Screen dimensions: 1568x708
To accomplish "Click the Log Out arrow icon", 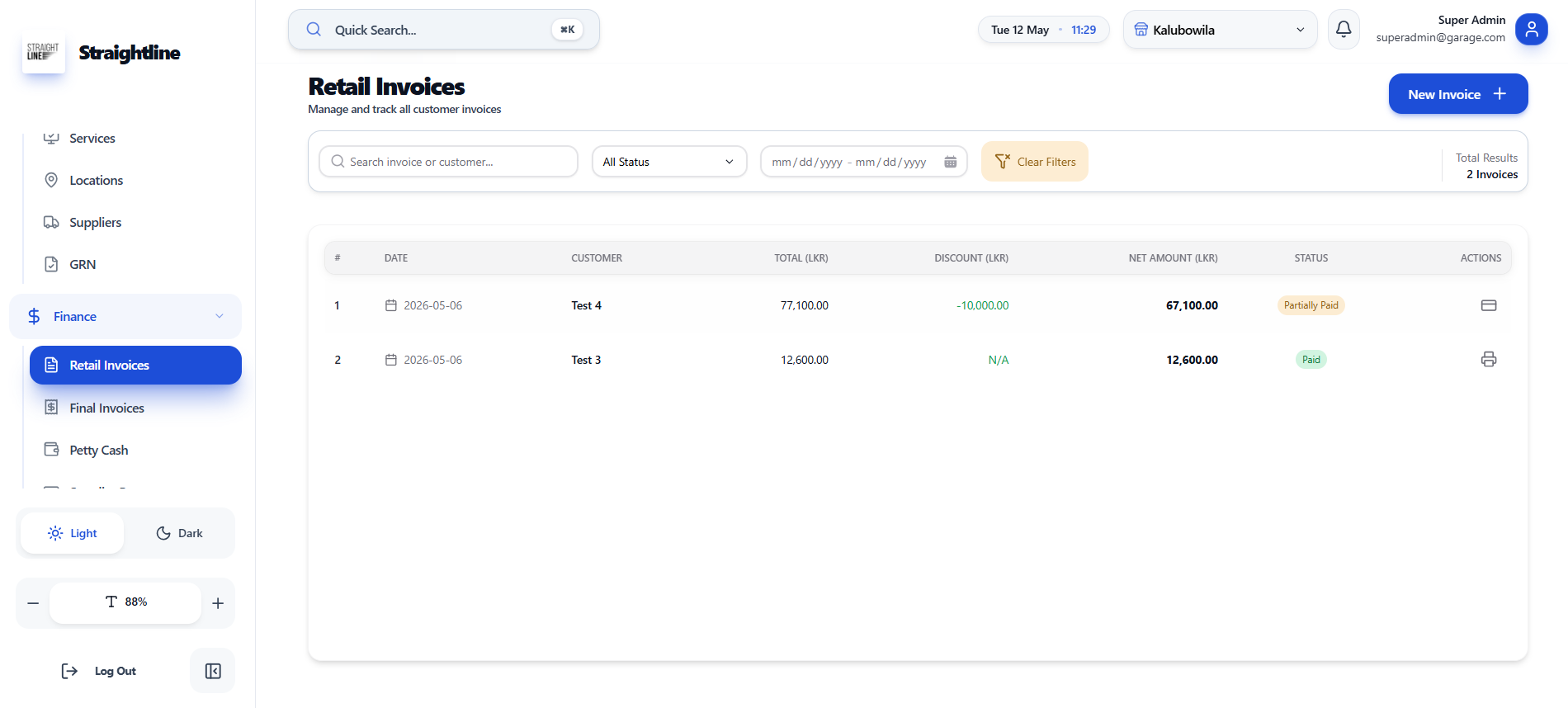I will click(x=69, y=671).
